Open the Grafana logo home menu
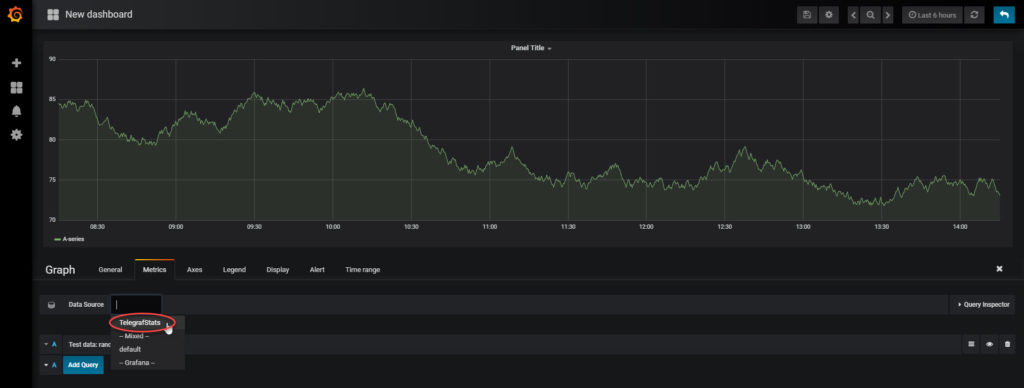Image resolution: width=1024 pixels, height=388 pixels. [16, 14]
